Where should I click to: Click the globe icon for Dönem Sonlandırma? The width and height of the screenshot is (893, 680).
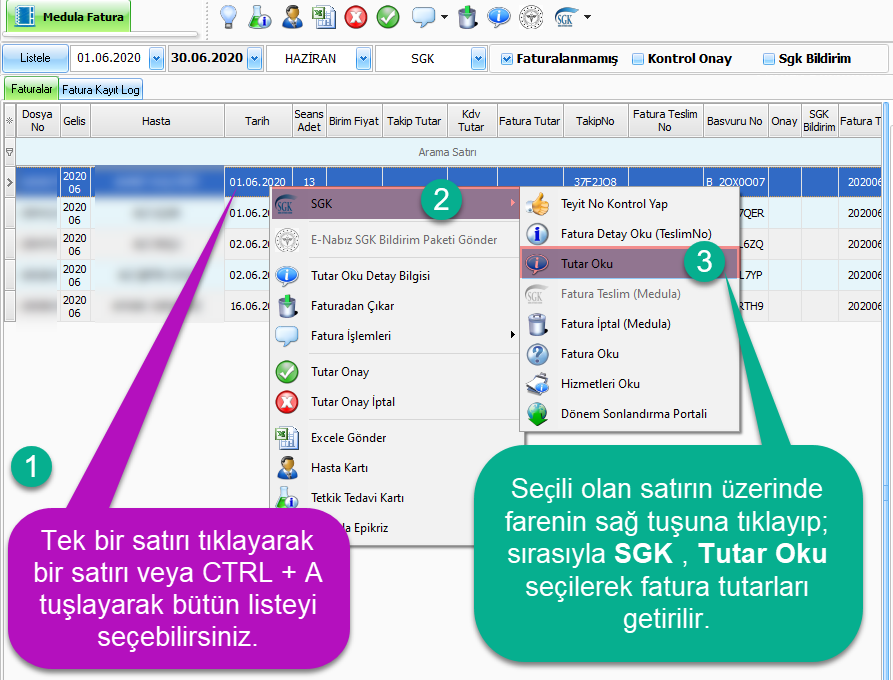(537, 414)
